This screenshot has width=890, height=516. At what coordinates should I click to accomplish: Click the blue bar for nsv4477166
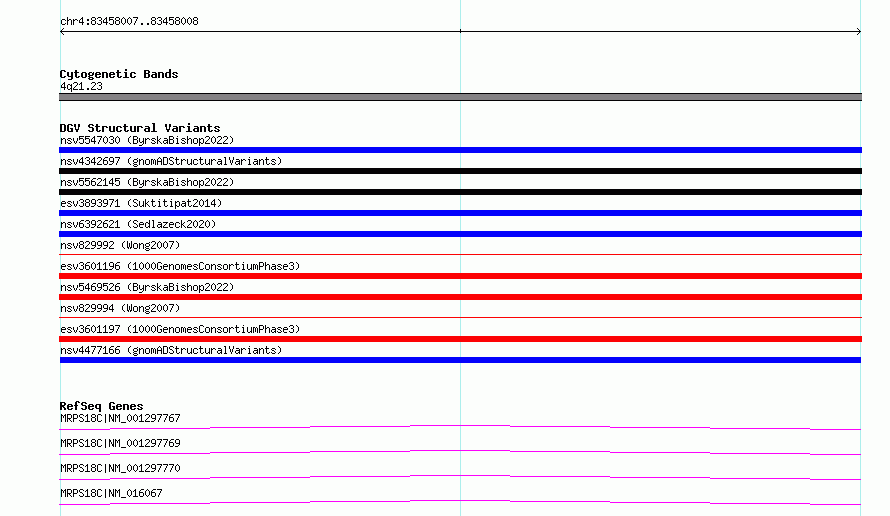460,360
